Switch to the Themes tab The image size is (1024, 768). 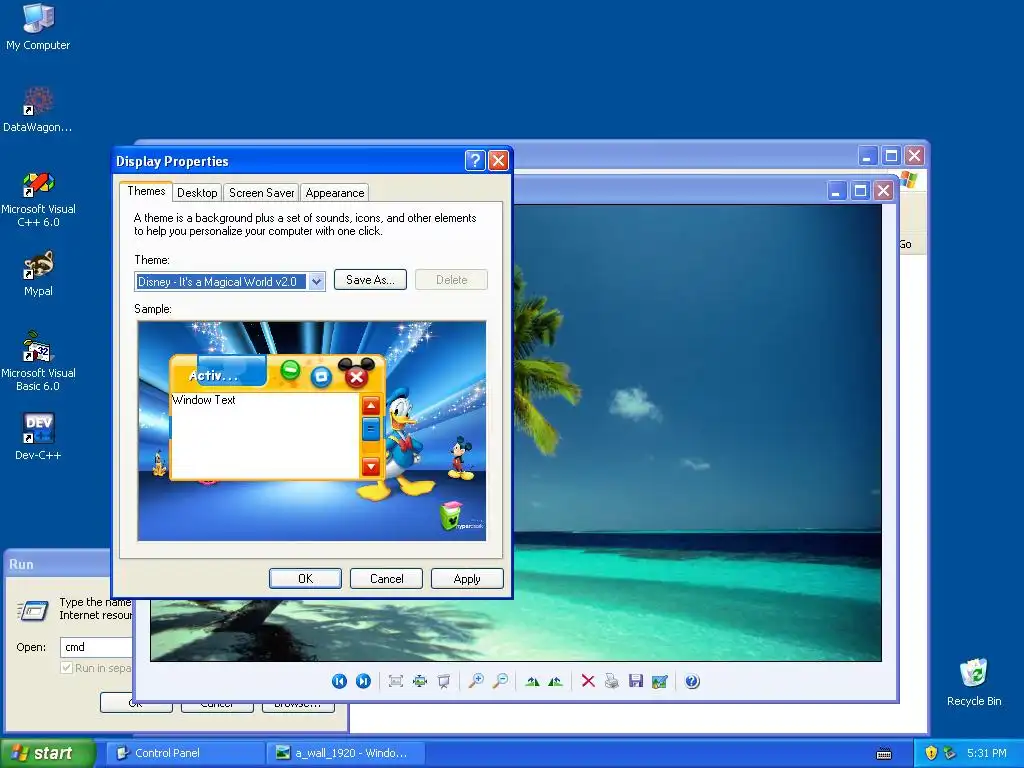[146, 191]
